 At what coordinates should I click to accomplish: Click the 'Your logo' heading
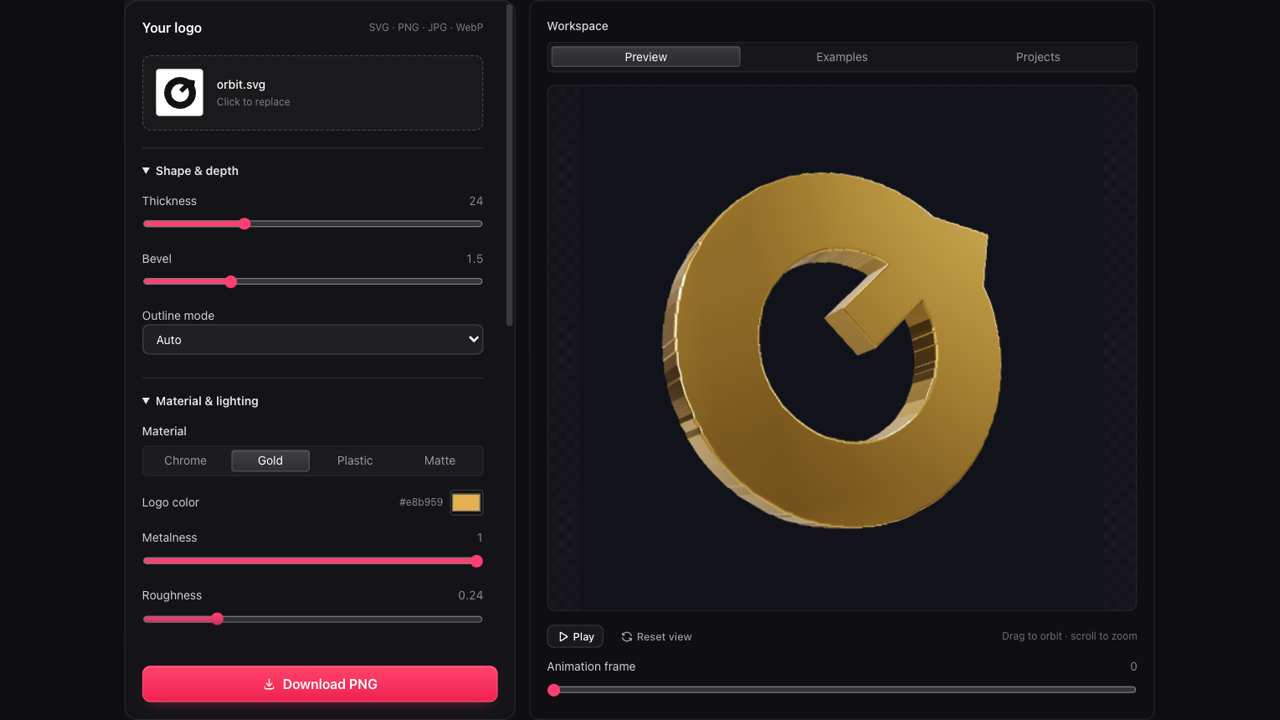click(172, 28)
